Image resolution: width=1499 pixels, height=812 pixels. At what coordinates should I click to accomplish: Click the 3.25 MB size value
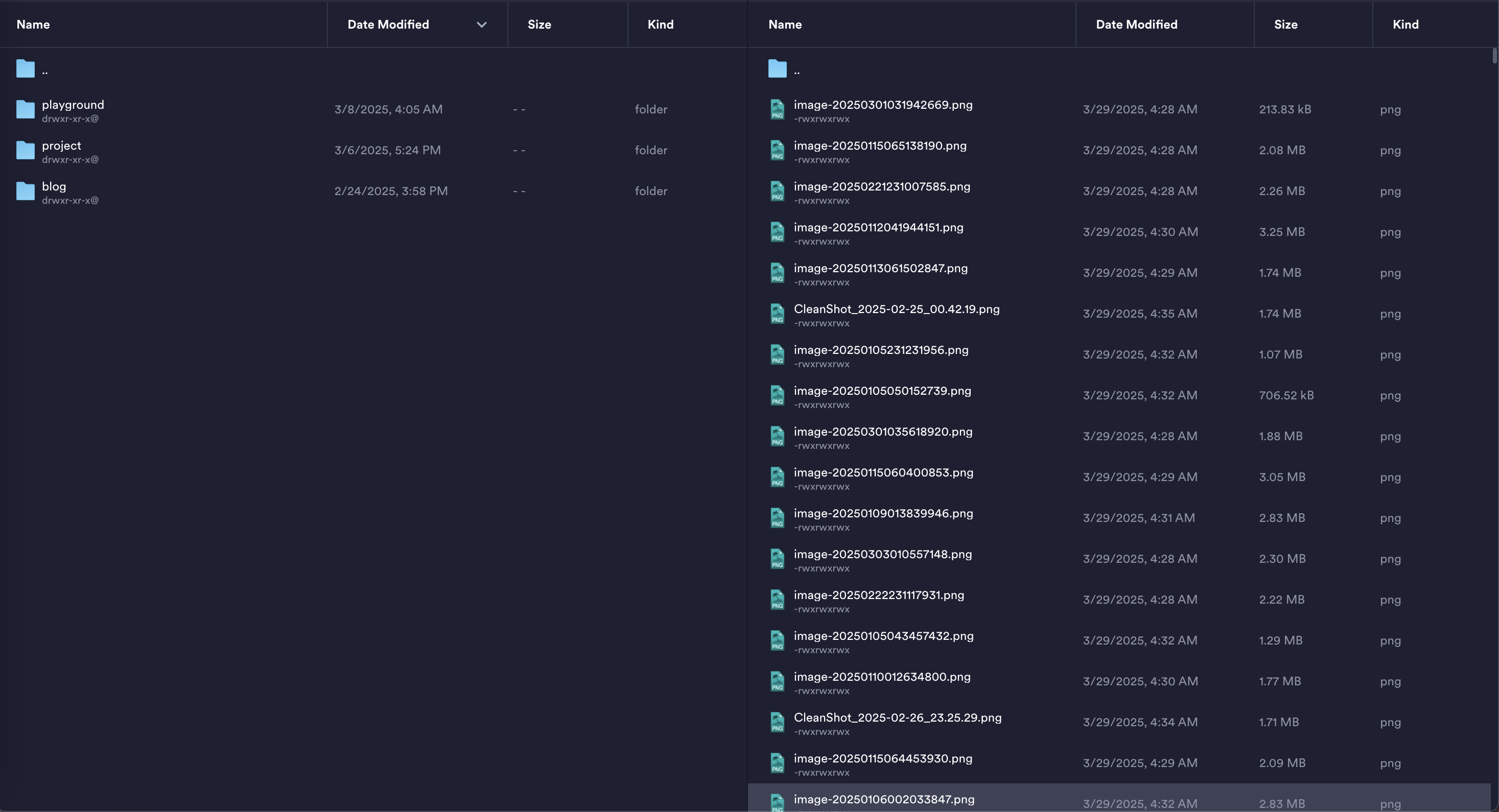[1282, 232]
